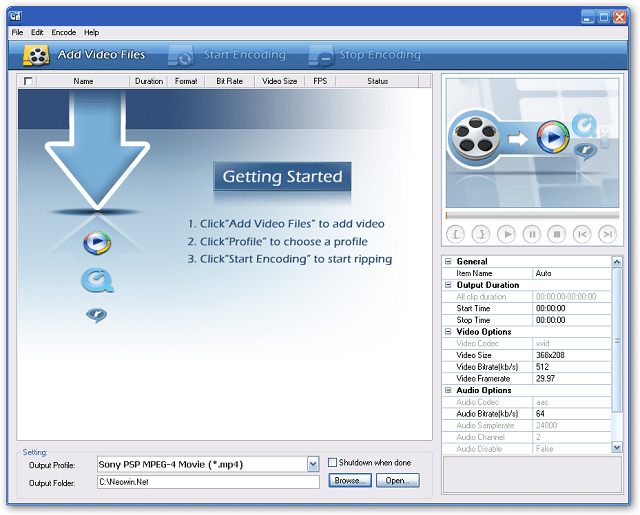Click the FPS column header

tap(320, 81)
